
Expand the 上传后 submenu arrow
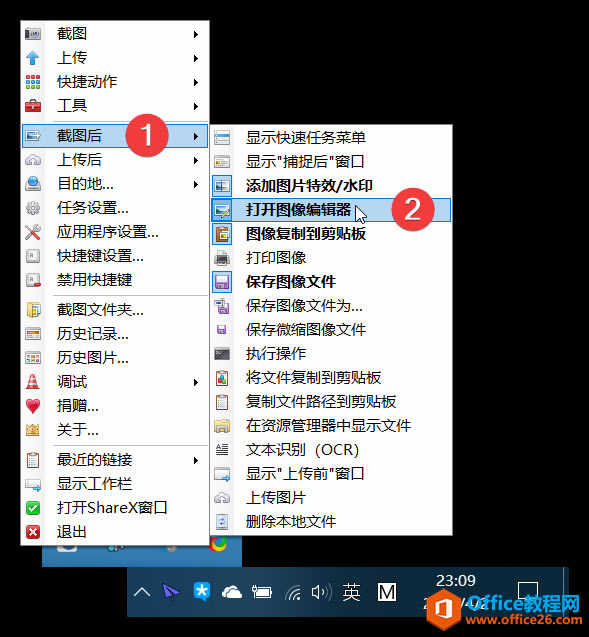click(196, 160)
